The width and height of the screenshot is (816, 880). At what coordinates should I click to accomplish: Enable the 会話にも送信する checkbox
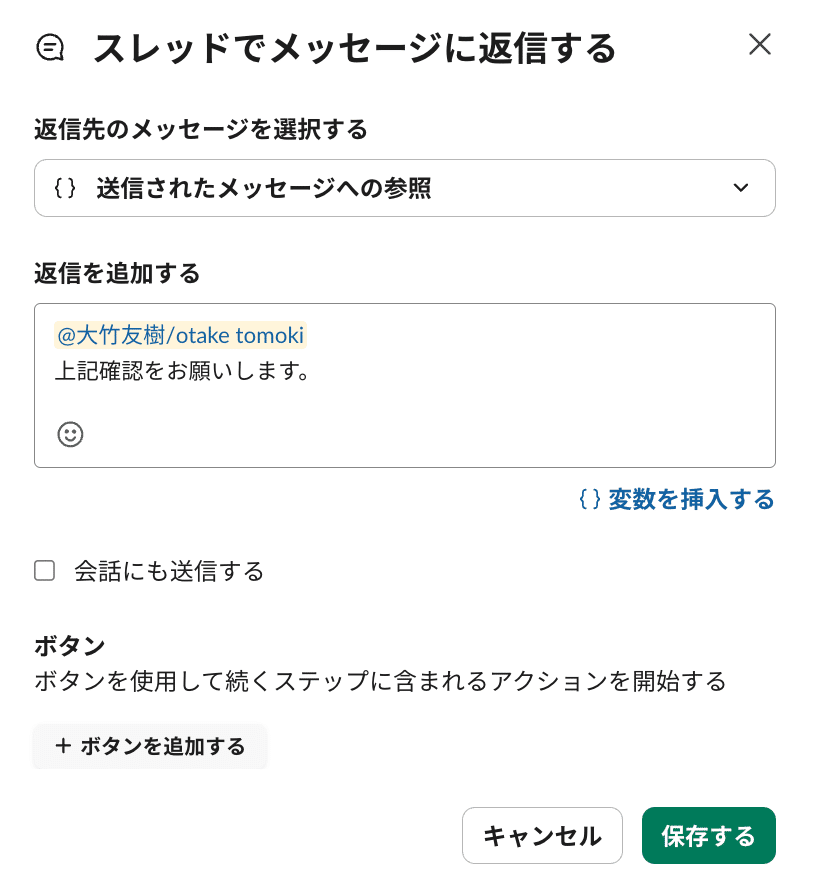pyautogui.click(x=44, y=570)
